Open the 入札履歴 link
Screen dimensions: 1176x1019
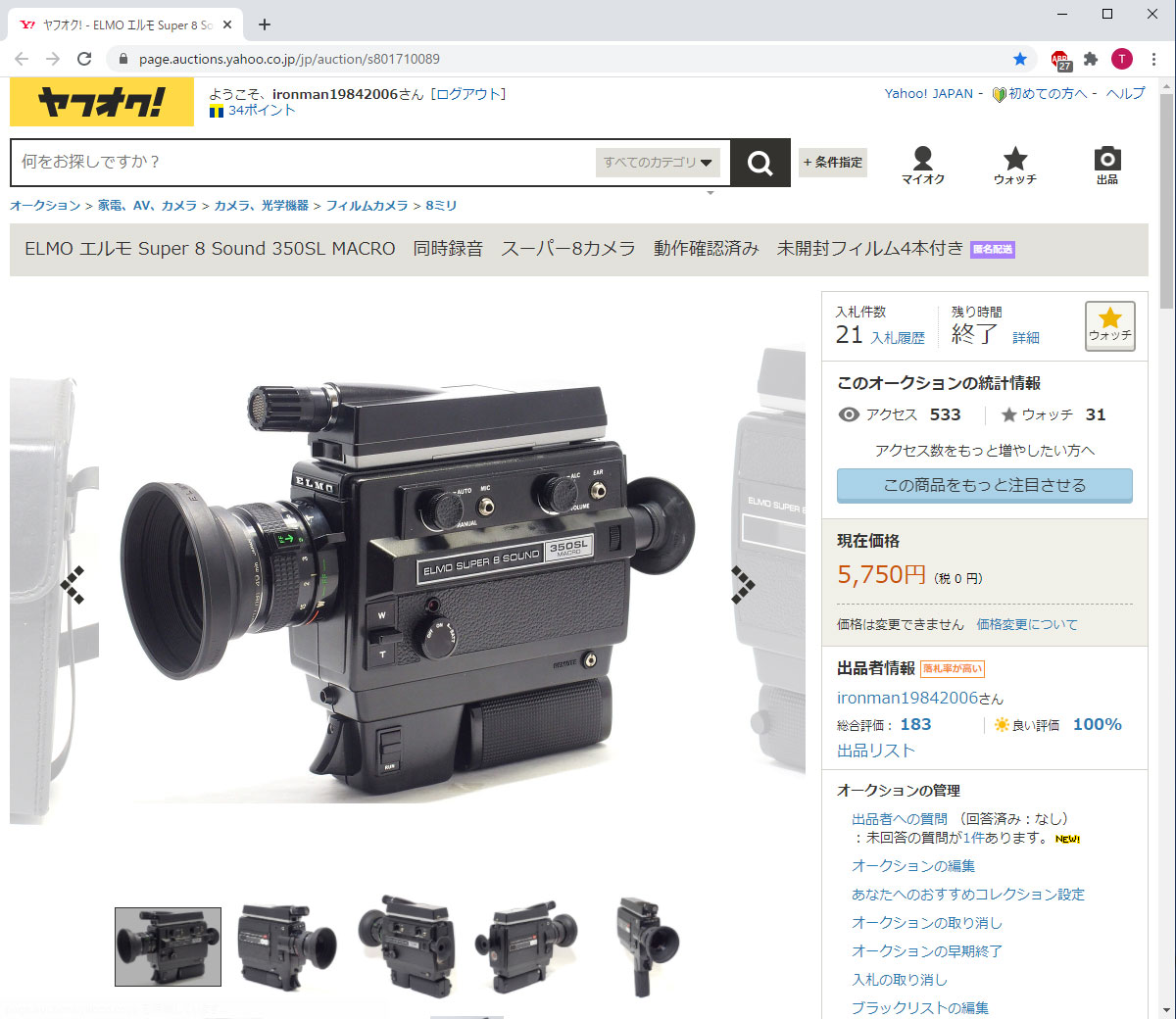tap(898, 338)
